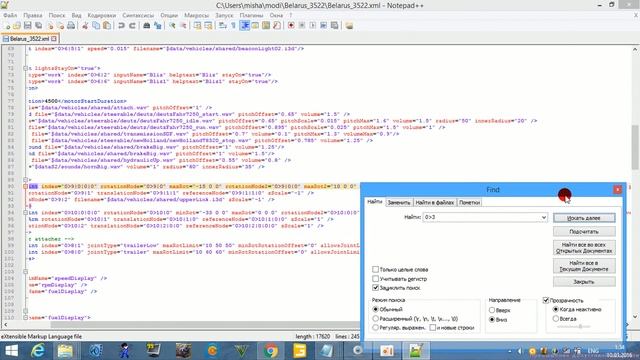
Task: Click Найти все в Текущем Документе button
Action: point(584,266)
